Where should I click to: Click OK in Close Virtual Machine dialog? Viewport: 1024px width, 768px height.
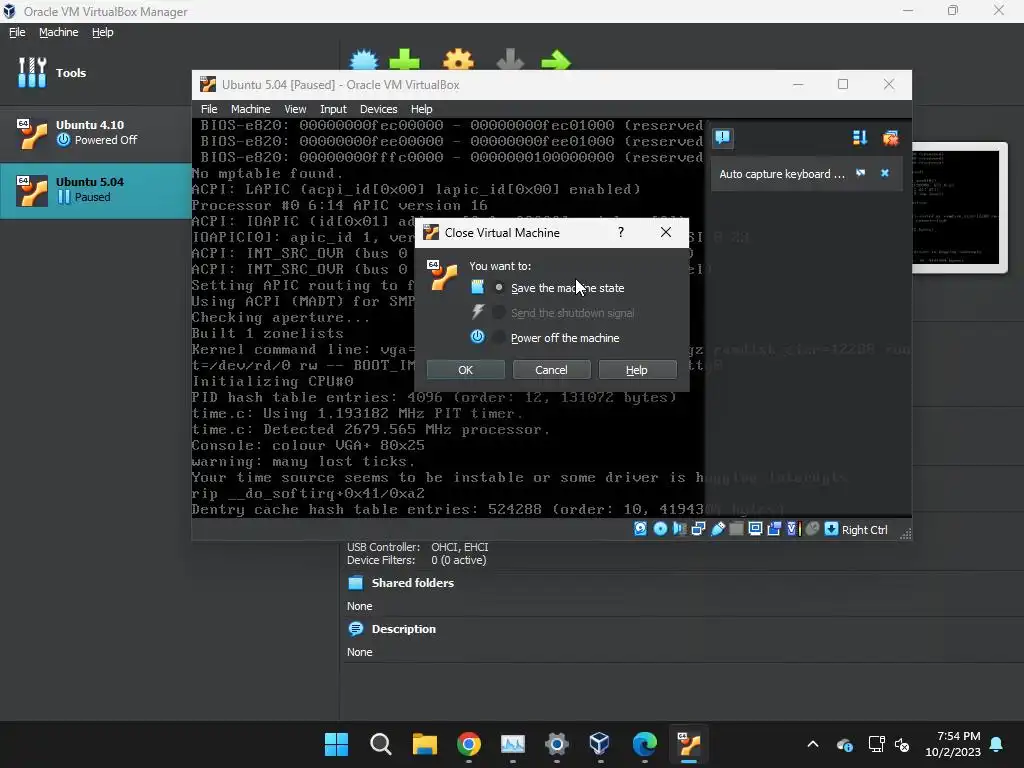466,370
